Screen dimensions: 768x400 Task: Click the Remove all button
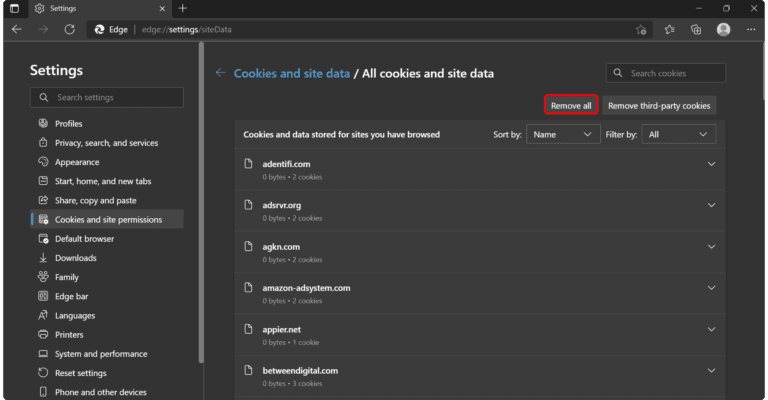(x=571, y=105)
